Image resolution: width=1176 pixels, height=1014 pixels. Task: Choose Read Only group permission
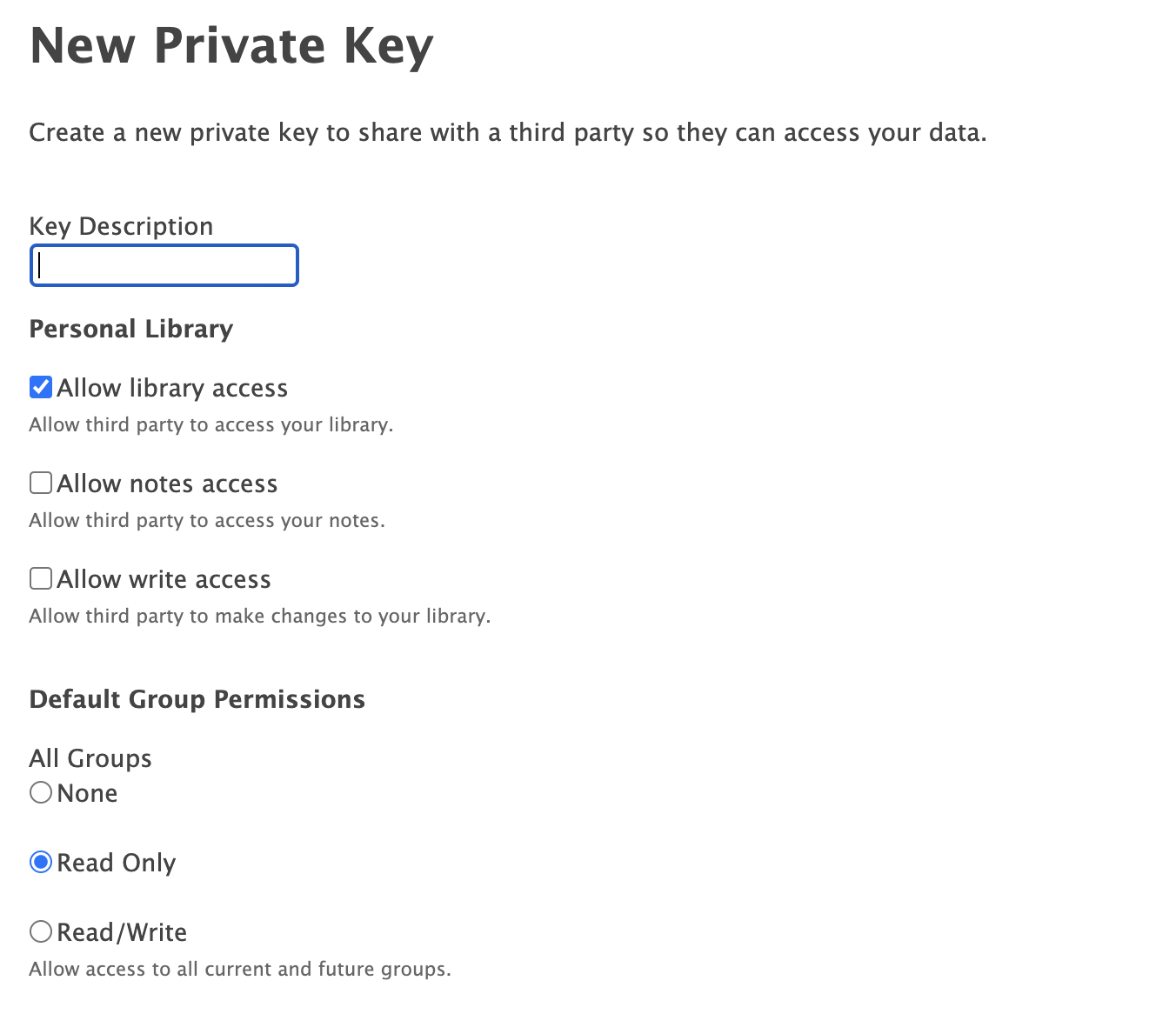click(x=40, y=862)
